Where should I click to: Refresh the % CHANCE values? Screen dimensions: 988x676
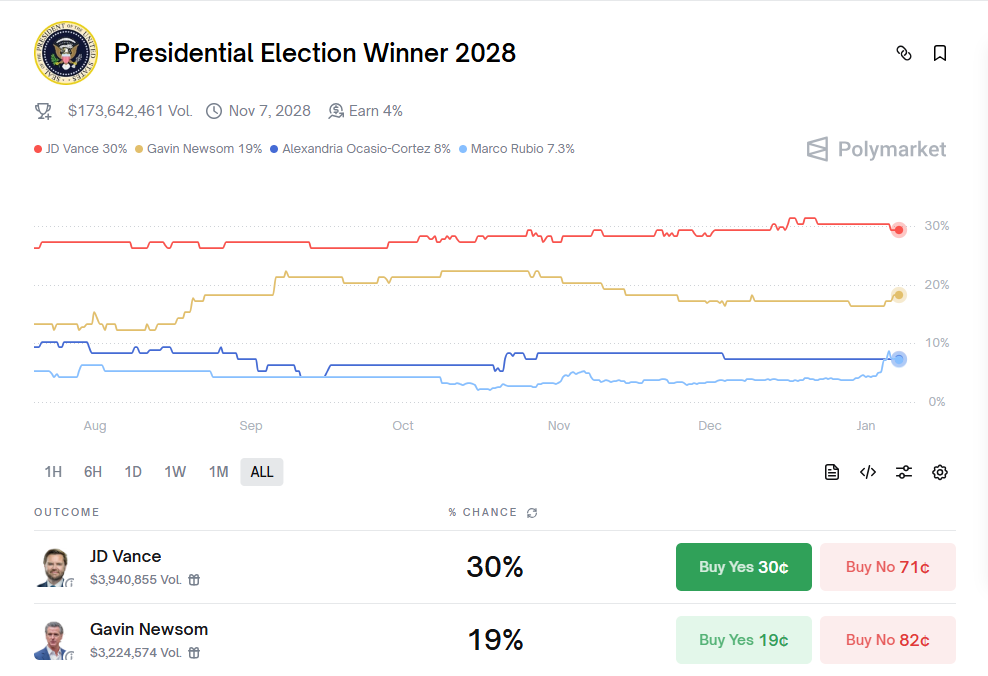(531, 512)
